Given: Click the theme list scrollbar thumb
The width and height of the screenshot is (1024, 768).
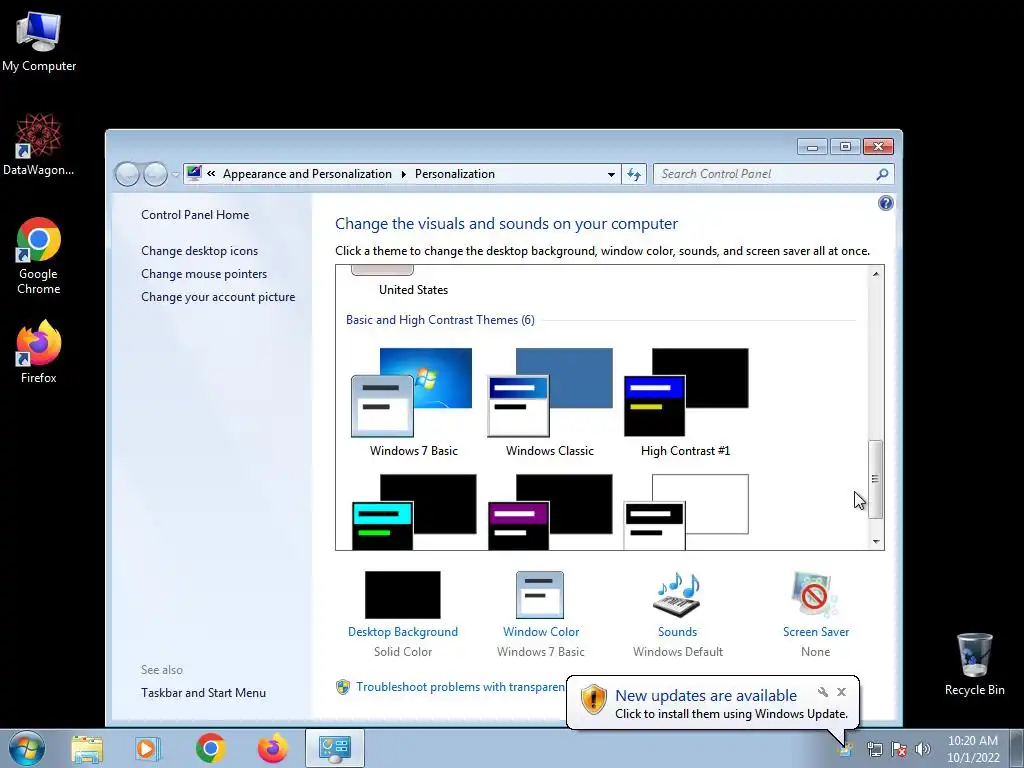Looking at the screenshot, I should (x=875, y=479).
